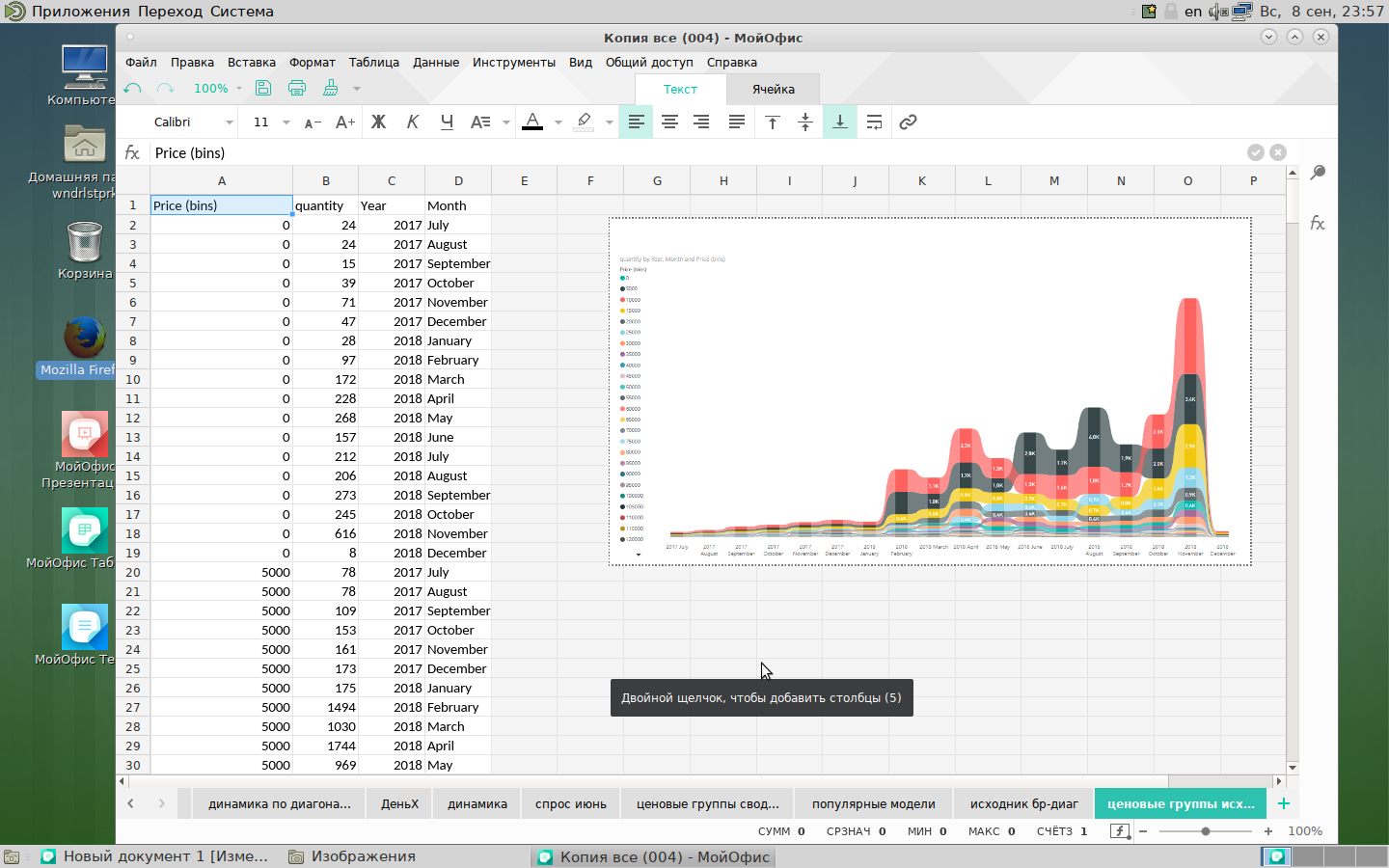Image resolution: width=1389 pixels, height=868 pixels.
Task: Switch to sheet 'ДеньХ'
Action: point(399,804)
